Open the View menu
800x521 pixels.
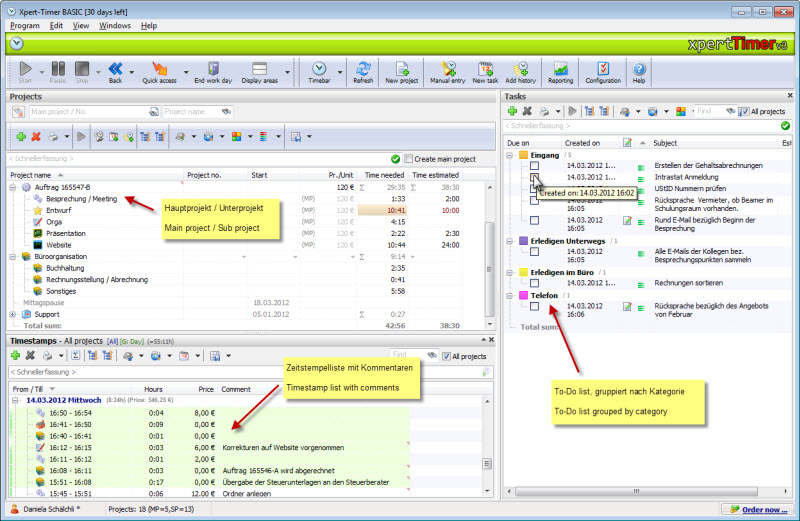(x=81, y=26)
